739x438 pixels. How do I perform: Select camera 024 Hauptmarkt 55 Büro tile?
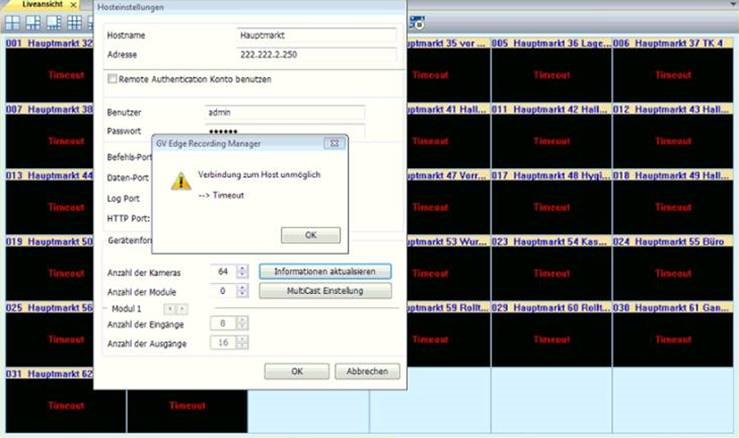pyautogui.click(x=673, y=269)
